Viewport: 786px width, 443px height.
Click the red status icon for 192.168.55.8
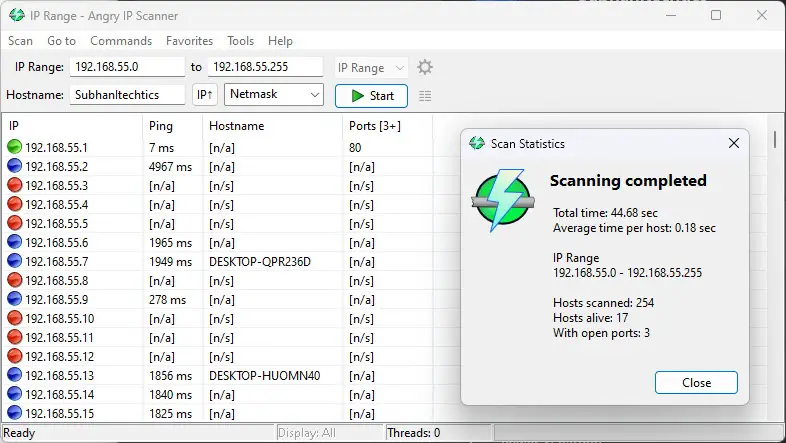[15, 280]
